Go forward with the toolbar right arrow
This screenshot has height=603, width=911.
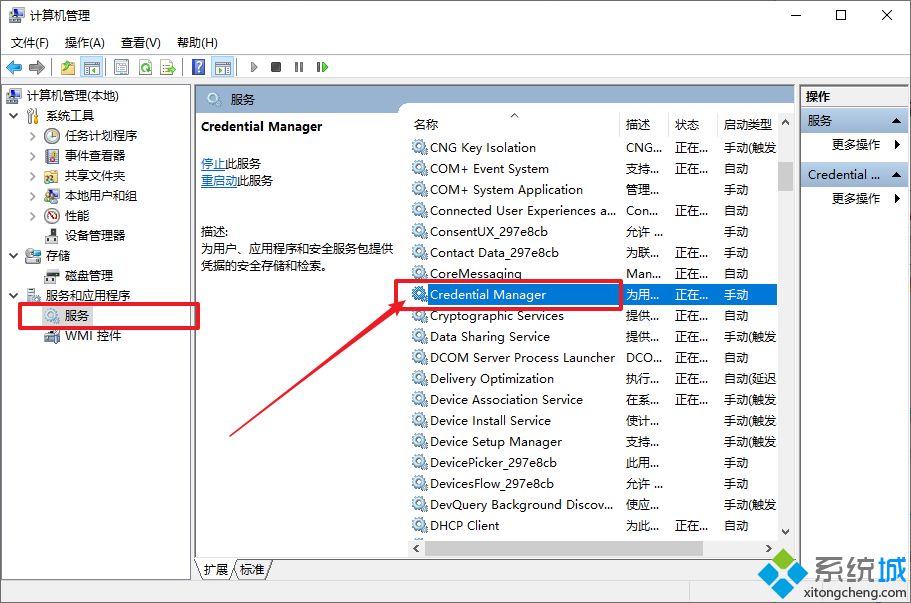click(x=37, y=67)
